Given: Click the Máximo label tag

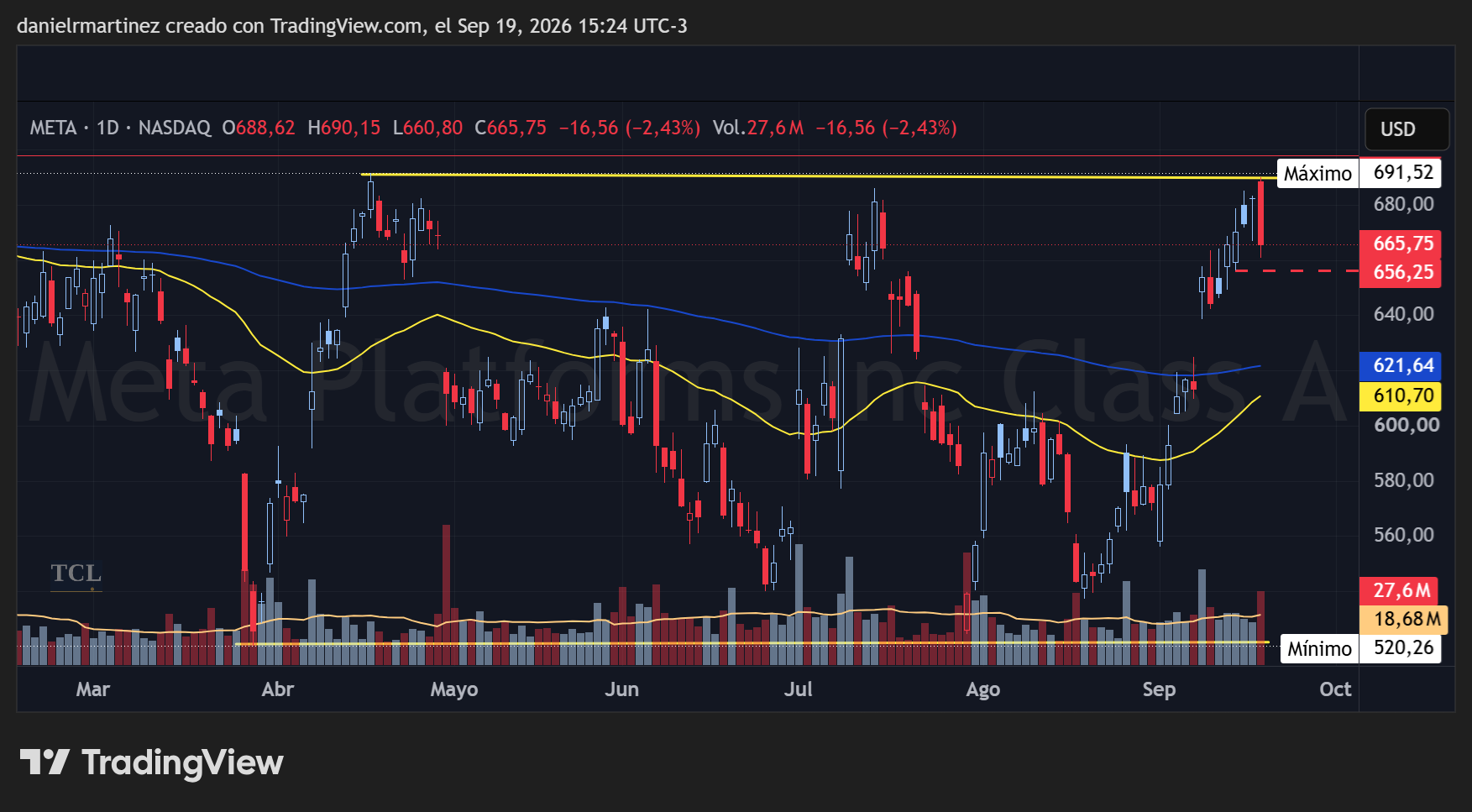Looking at the screenshot, I should 1317,173.
